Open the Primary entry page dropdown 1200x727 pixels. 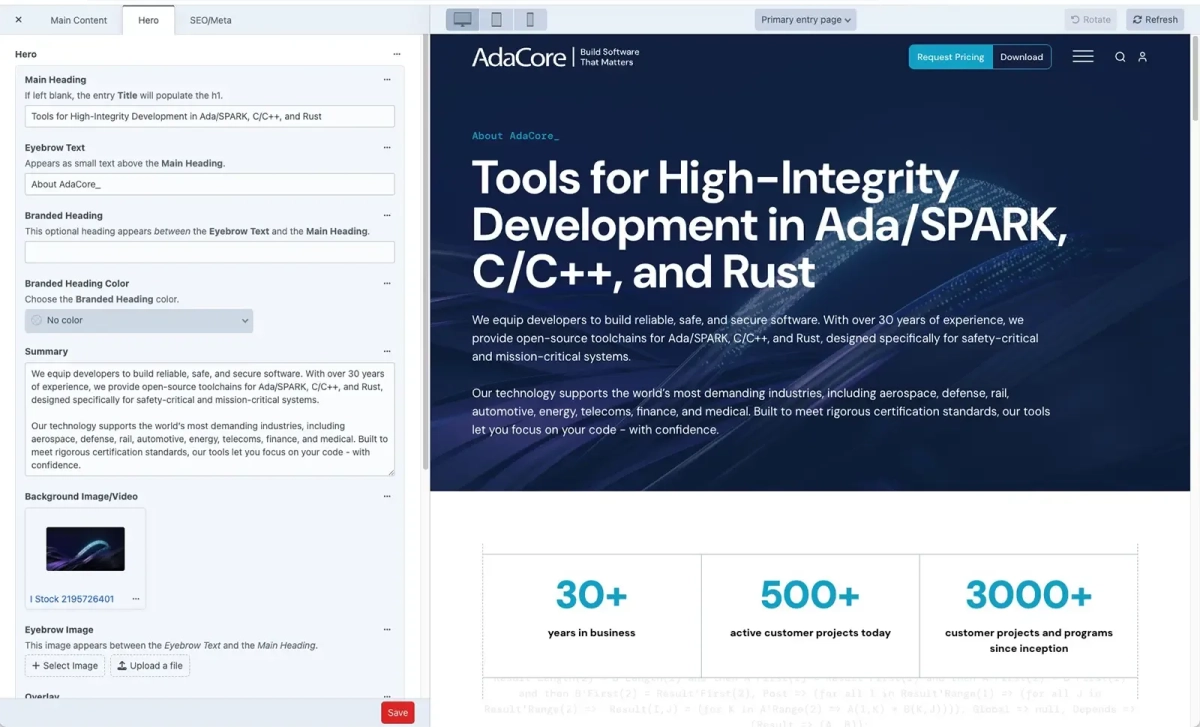click(805, 19)
